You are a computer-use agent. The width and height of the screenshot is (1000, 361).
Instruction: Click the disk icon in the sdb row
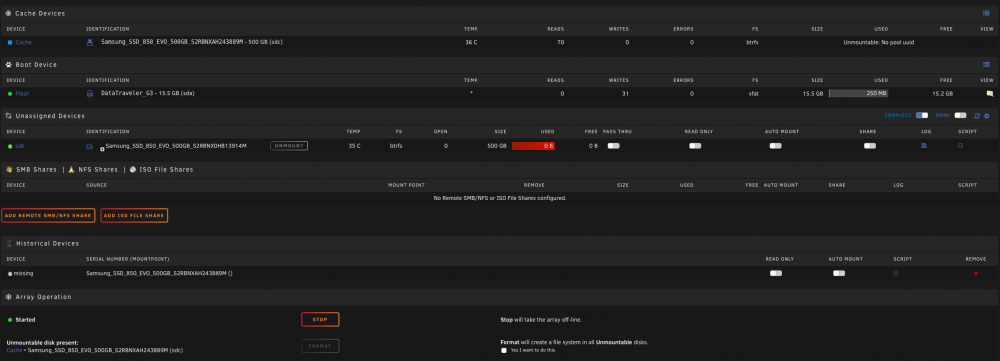pyautogui.click(x=90, y=146)
